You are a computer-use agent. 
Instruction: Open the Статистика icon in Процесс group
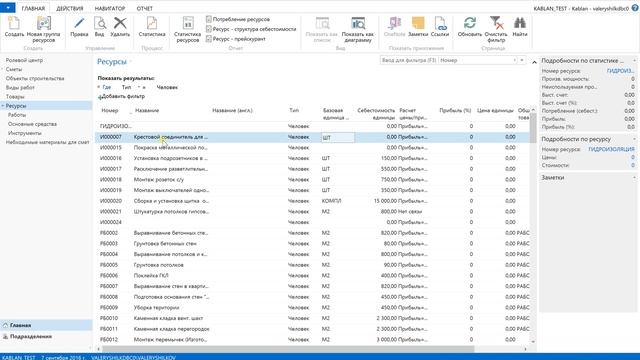click(152, 23)
